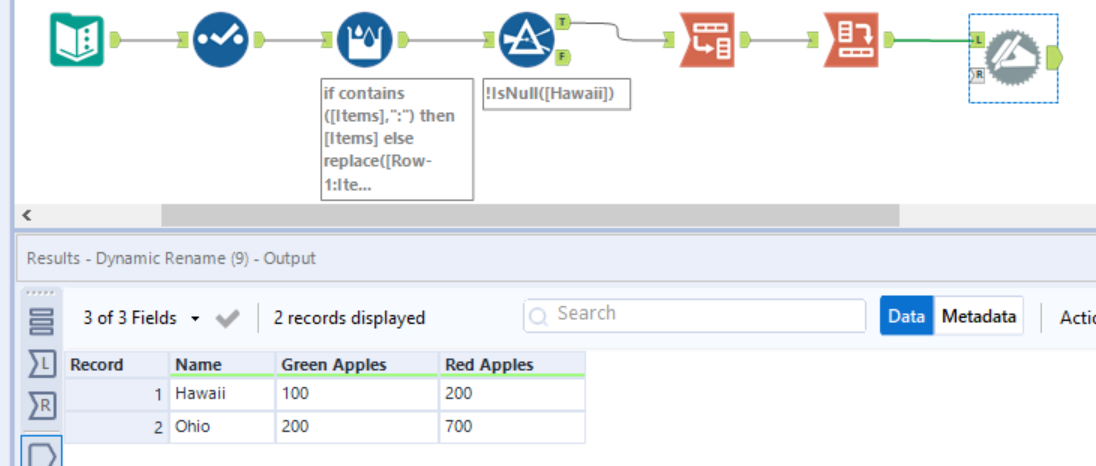This screenshot has width=1096, height=466.
Task: Show the R input anchor results
Action: [x=42, y=405]
